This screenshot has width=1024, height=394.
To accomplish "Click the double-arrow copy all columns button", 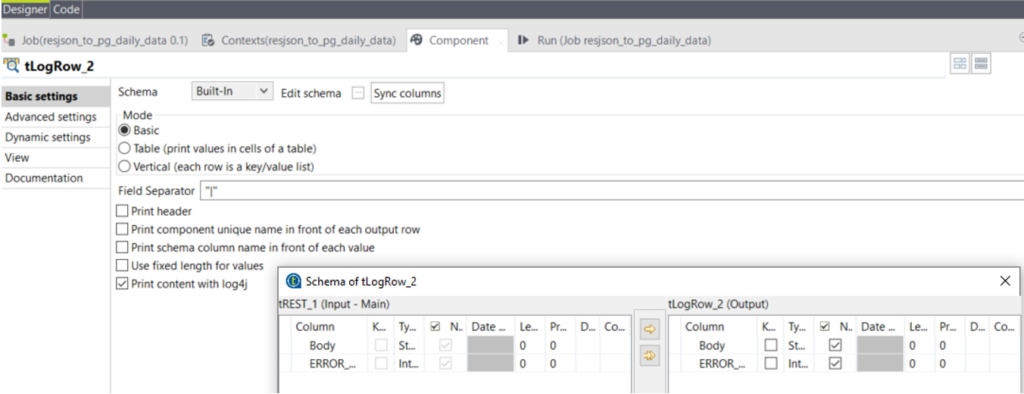I will tap(649, 355).
